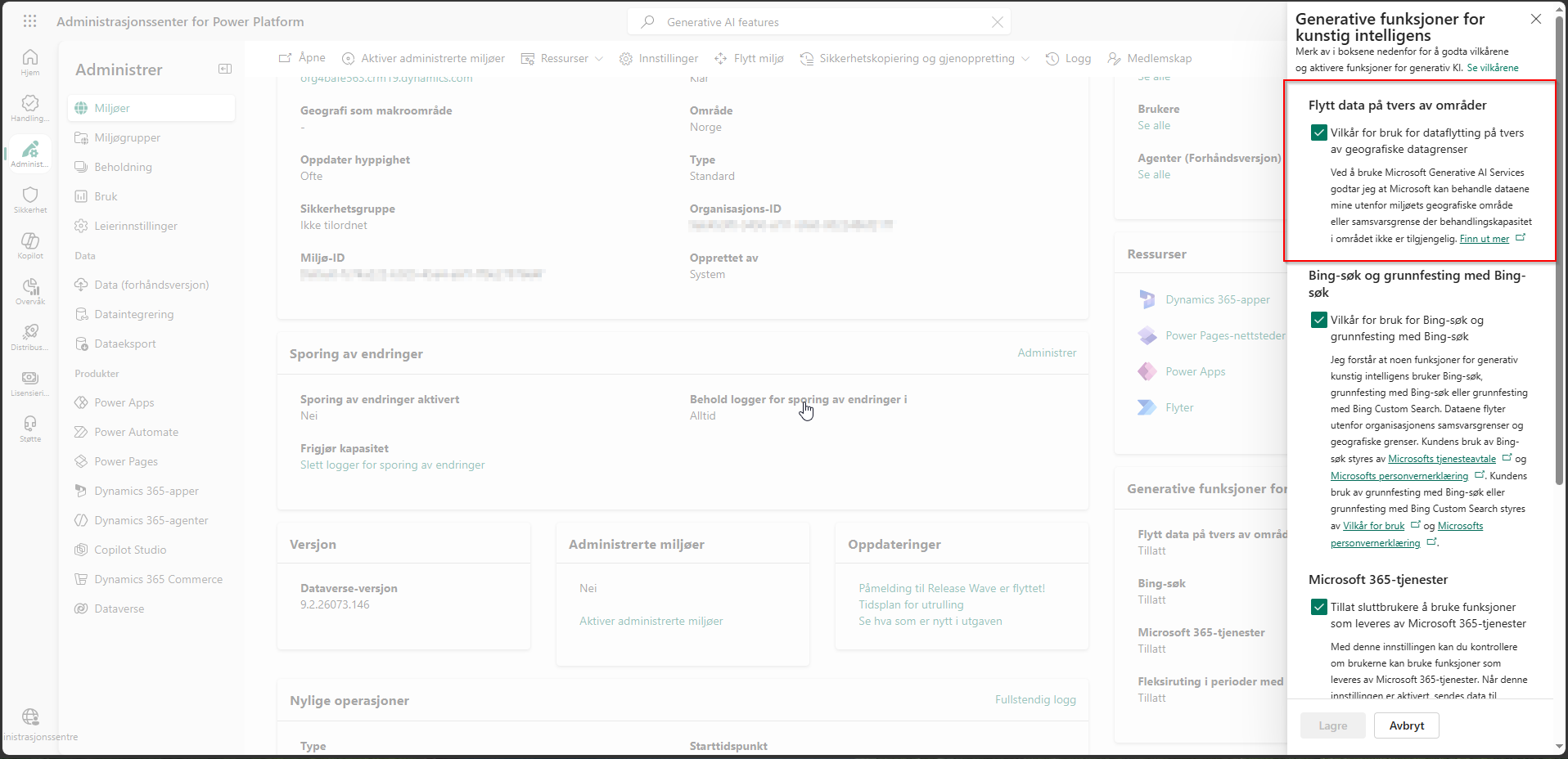Toggle Microsoft 365-tjenester checkbox
The height and width of the screenshot is (759, 1568).
pos(1318,607)
